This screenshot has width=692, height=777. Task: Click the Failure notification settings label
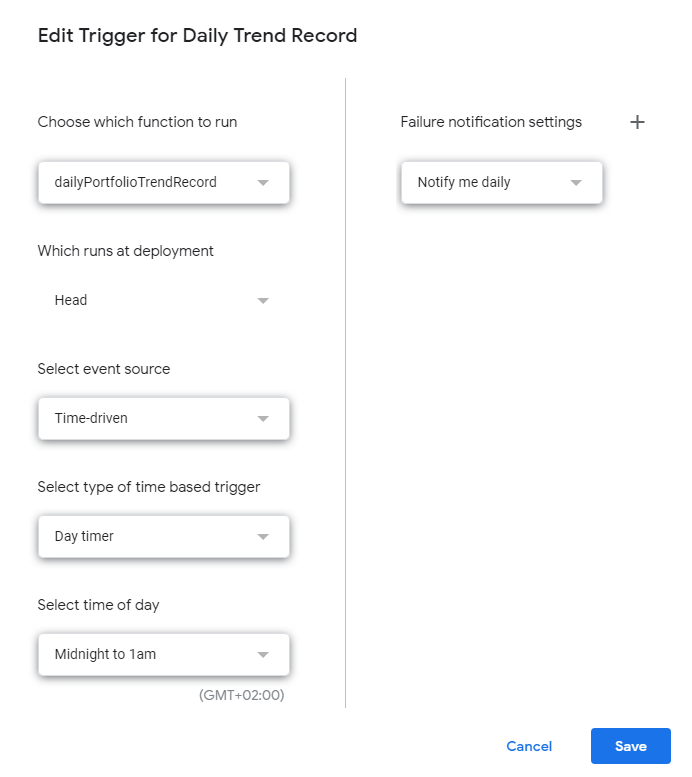click(x=490, y=122)
